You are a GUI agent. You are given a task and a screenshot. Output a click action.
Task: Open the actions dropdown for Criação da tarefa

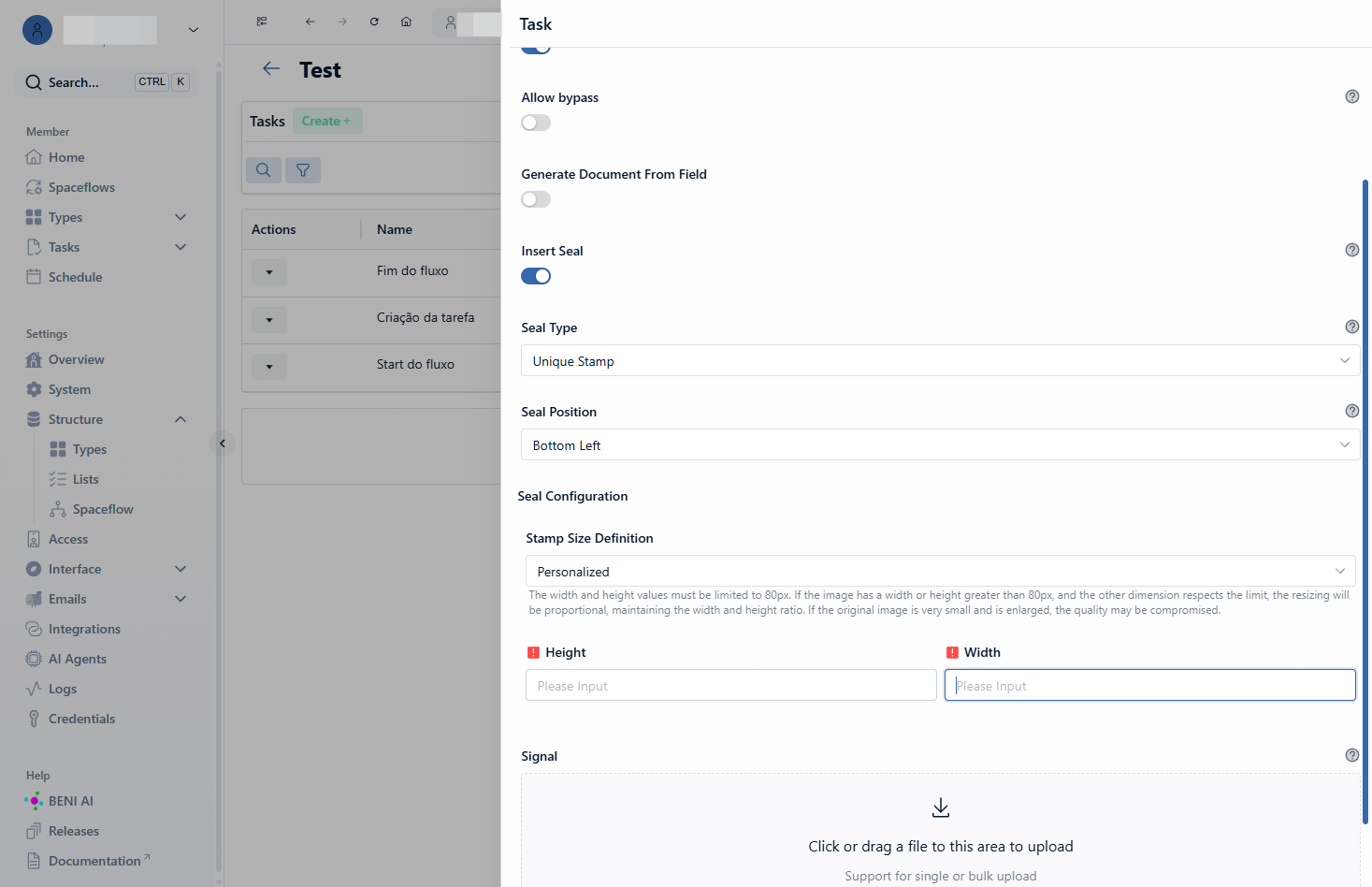pyautogui.click(x=269, y=320)
